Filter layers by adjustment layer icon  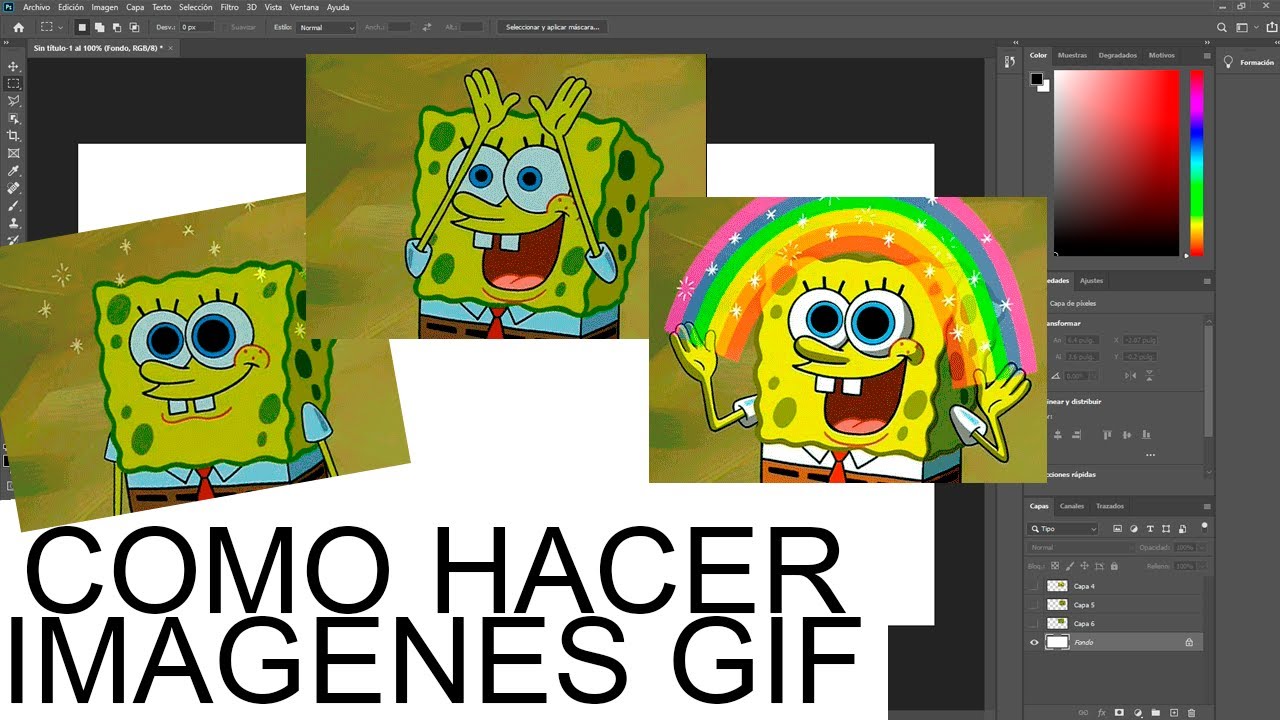click(x=1134, y=529)
